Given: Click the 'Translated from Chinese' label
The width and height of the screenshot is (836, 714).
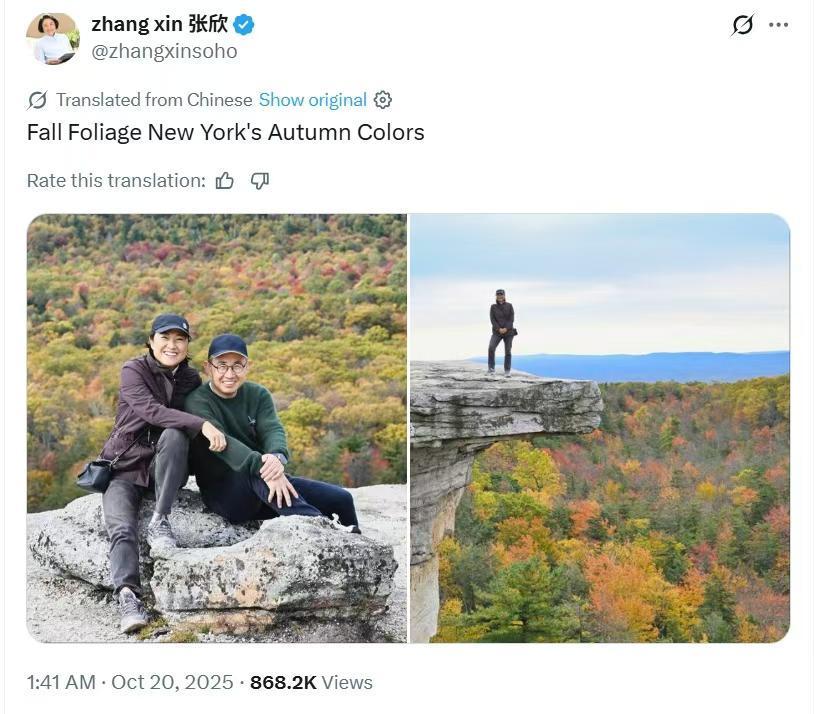Looking at the screenshot, I should [154, 100].
